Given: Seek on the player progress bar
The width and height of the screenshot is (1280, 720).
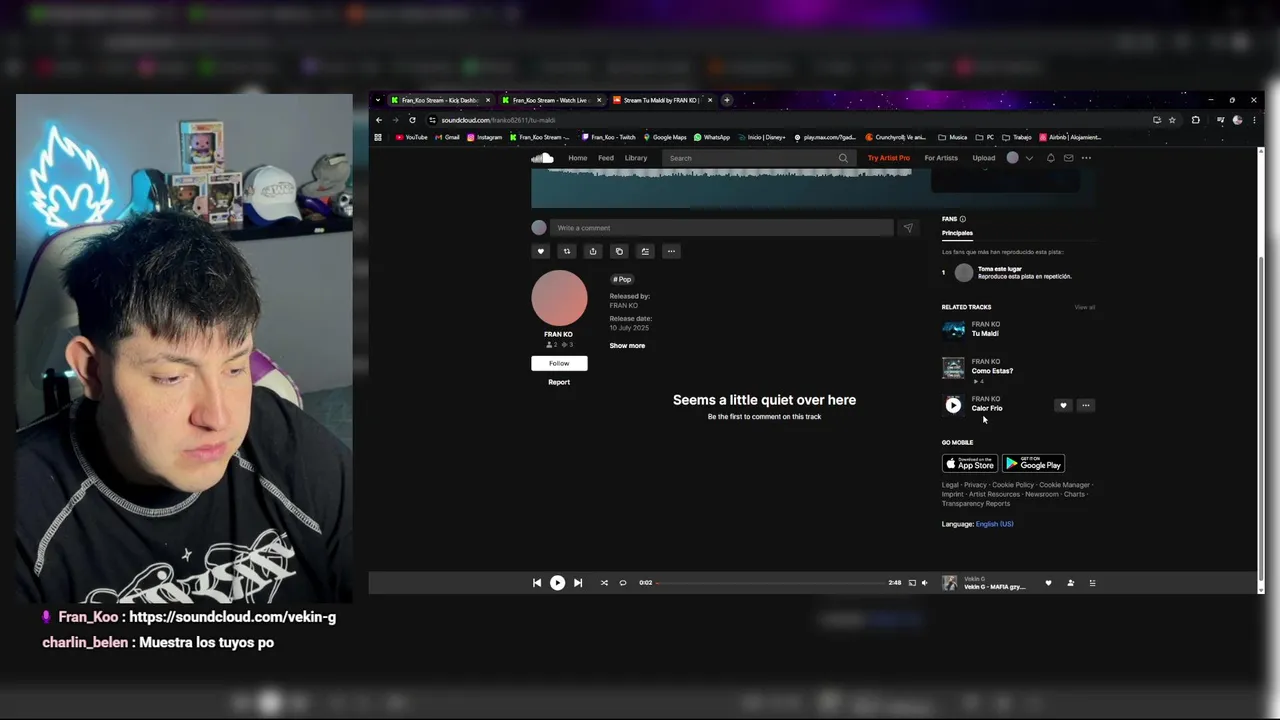Looking at the screenshot, I should (x=770, y=583).
